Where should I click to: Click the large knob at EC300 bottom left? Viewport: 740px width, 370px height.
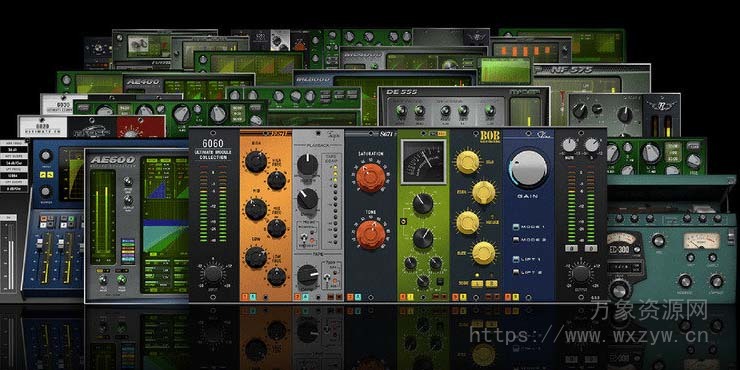coord(619,289)
